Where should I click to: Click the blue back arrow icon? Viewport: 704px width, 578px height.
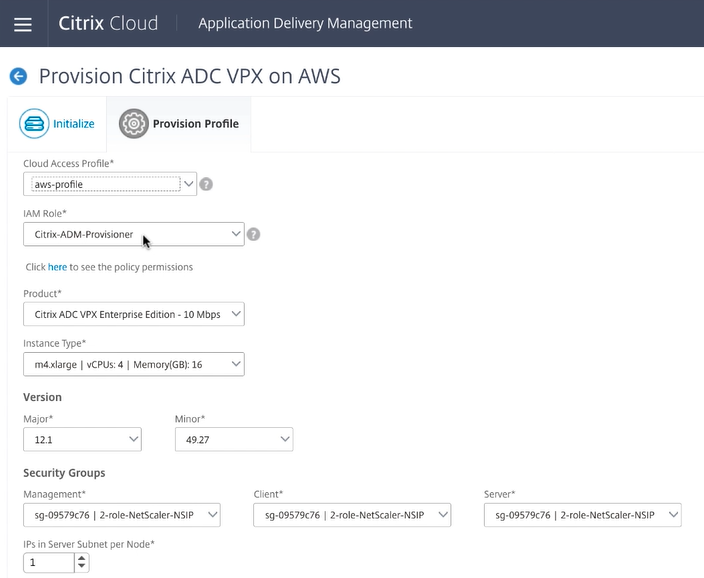(18, 76)
